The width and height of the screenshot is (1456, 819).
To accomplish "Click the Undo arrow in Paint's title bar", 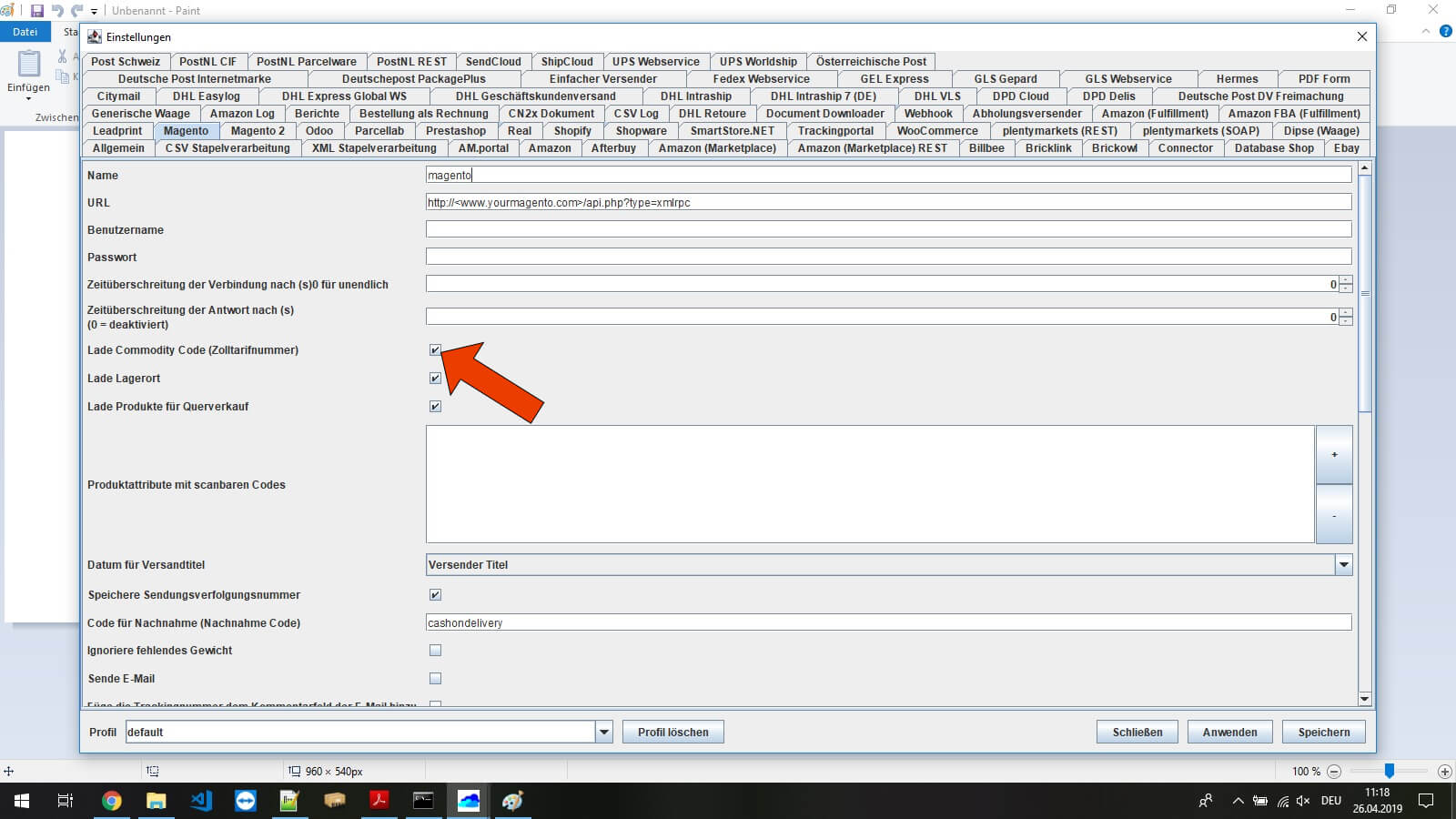I will (x=57, y=11).
